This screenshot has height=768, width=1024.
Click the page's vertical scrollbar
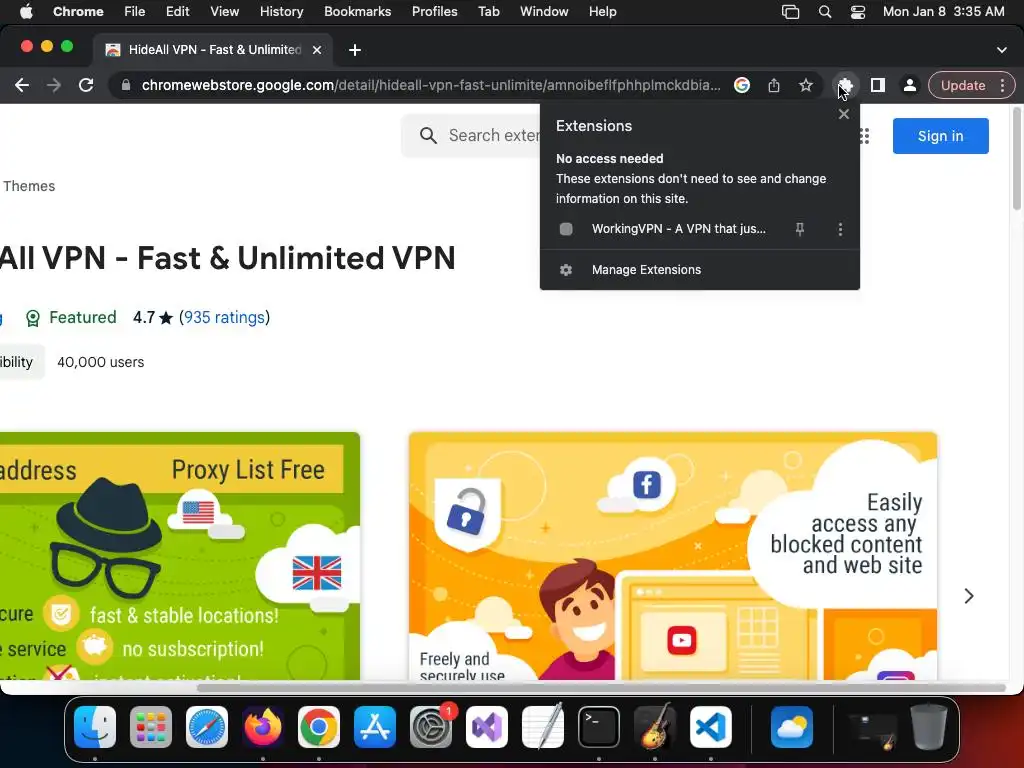pyautogui.click(x=1017, y=159)
